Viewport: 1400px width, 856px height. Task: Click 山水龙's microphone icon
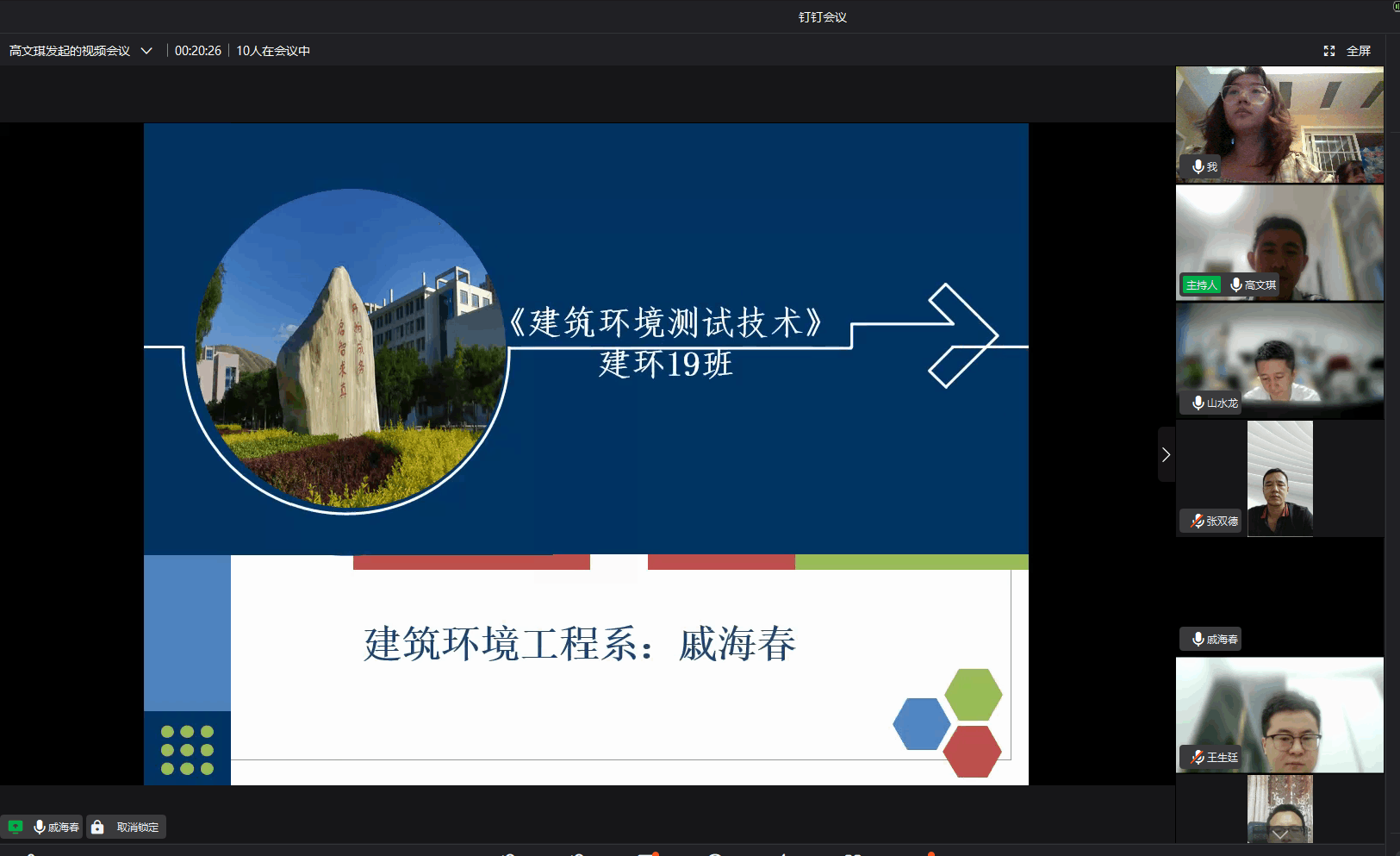[x=1198, y=403]
